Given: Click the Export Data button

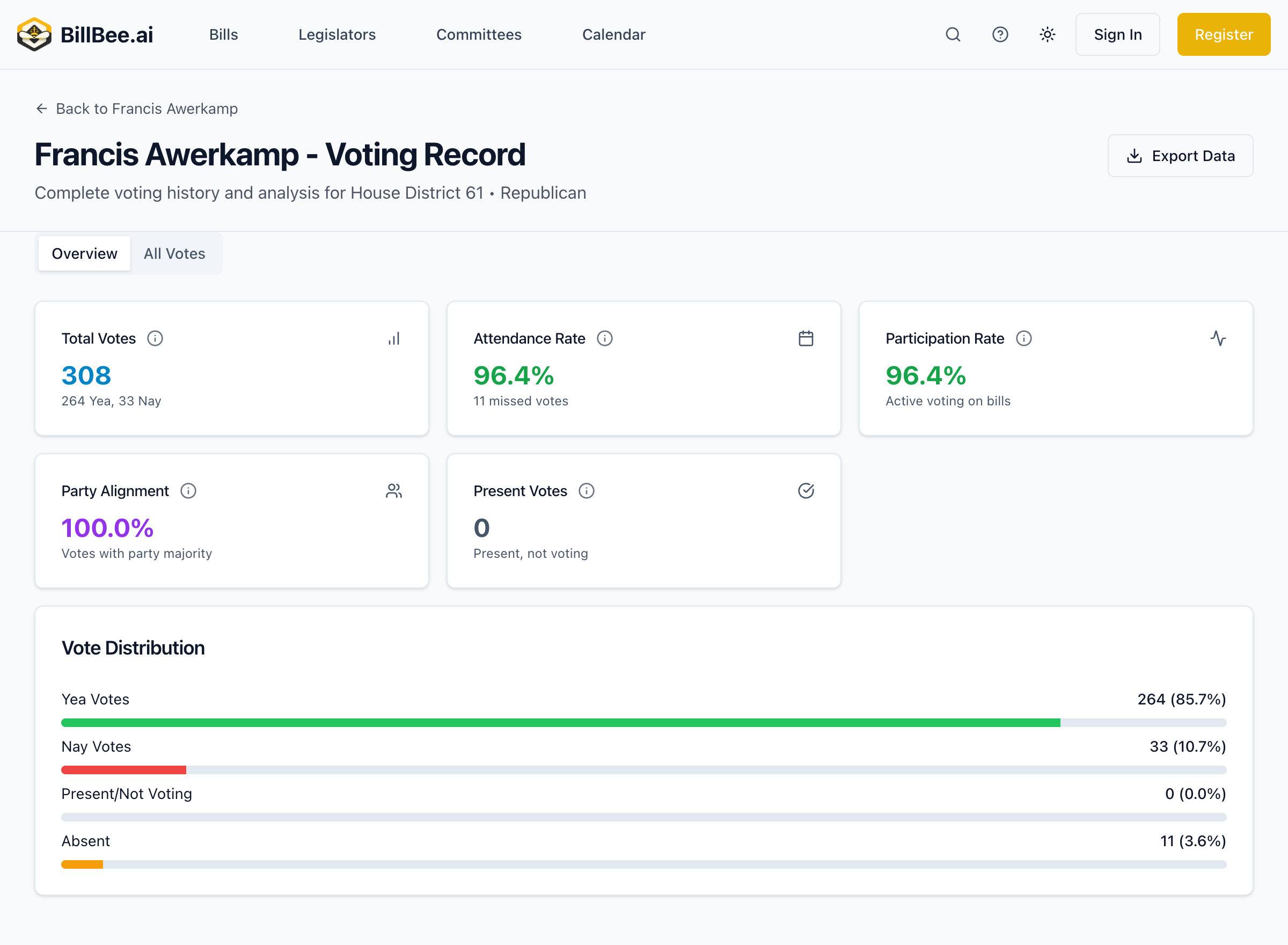Looking at the screenshot, I should tap(1180, 156).
